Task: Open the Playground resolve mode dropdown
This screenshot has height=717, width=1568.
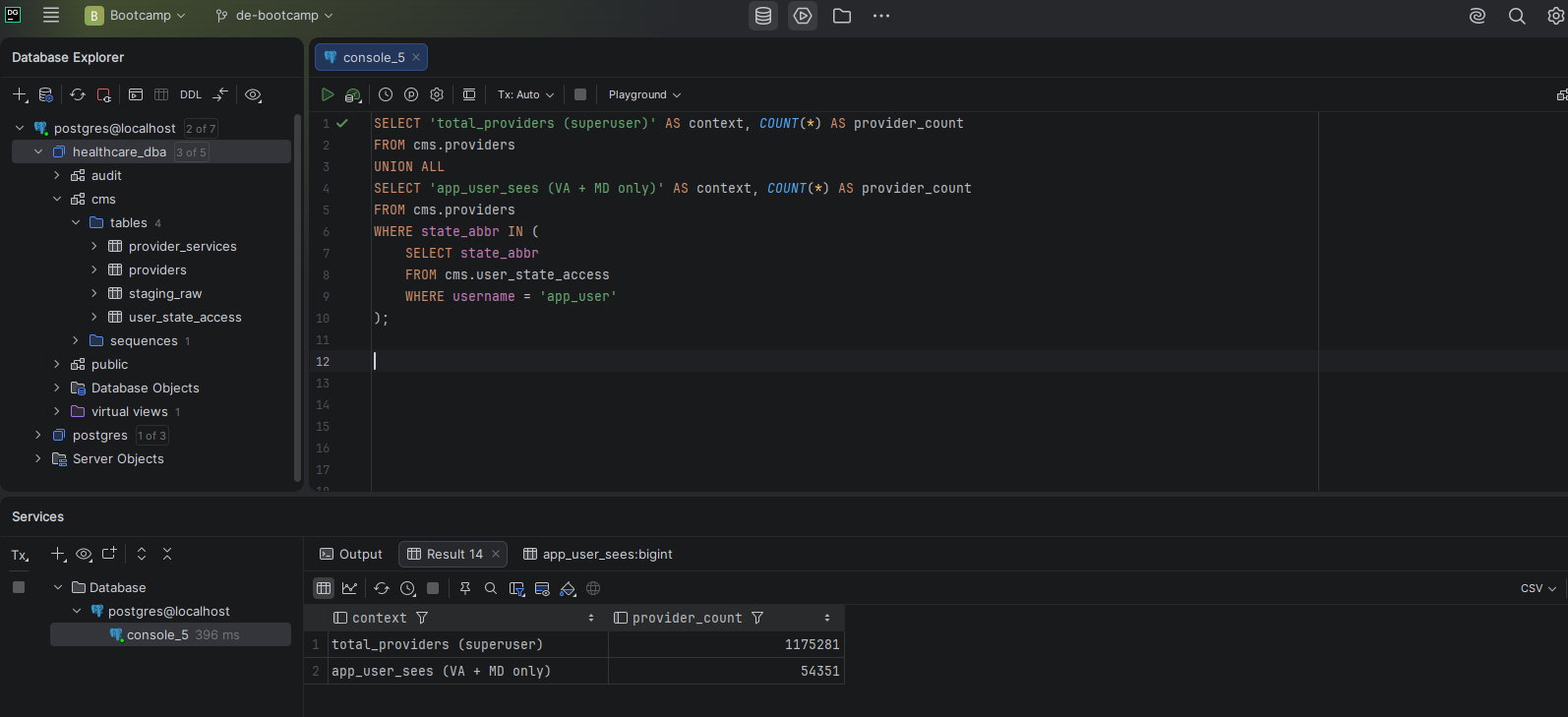Action: click(644, 94)
